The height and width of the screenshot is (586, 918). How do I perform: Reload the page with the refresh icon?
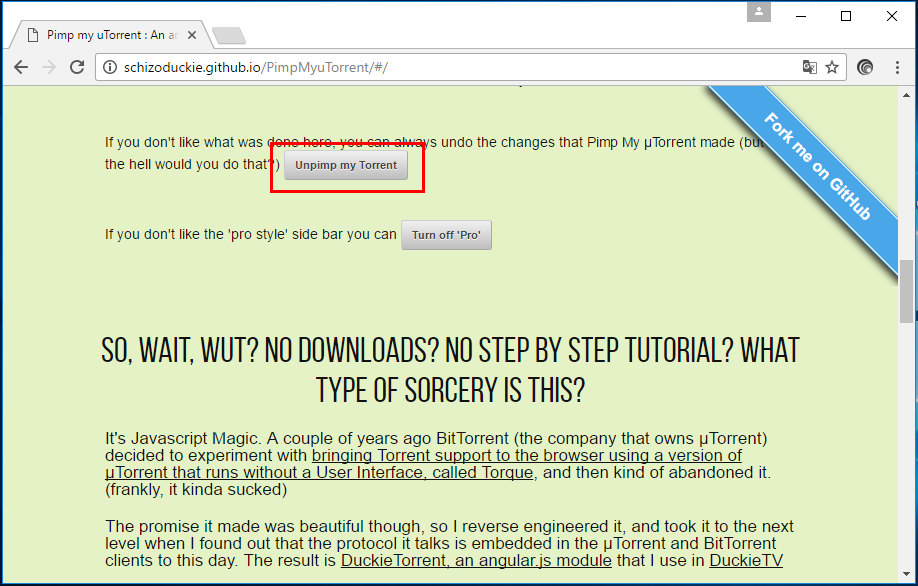pyautogui.click(x=77, y=67)
